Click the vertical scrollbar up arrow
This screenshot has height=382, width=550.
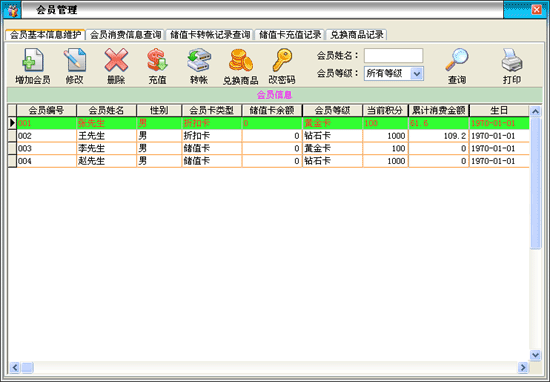[535, 111]
